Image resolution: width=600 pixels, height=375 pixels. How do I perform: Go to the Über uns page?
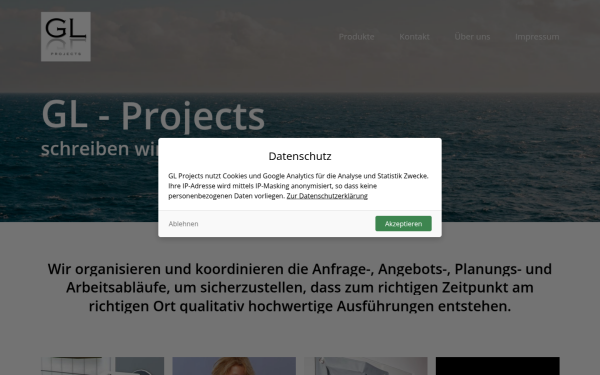point(472,37)
